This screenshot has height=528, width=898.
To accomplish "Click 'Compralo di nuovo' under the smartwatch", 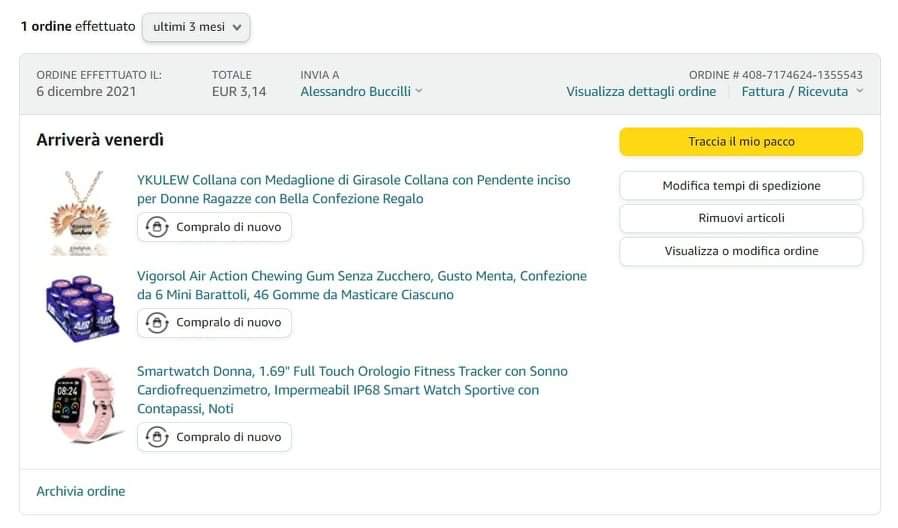I will pyautogui.click(x=228, y=437).
